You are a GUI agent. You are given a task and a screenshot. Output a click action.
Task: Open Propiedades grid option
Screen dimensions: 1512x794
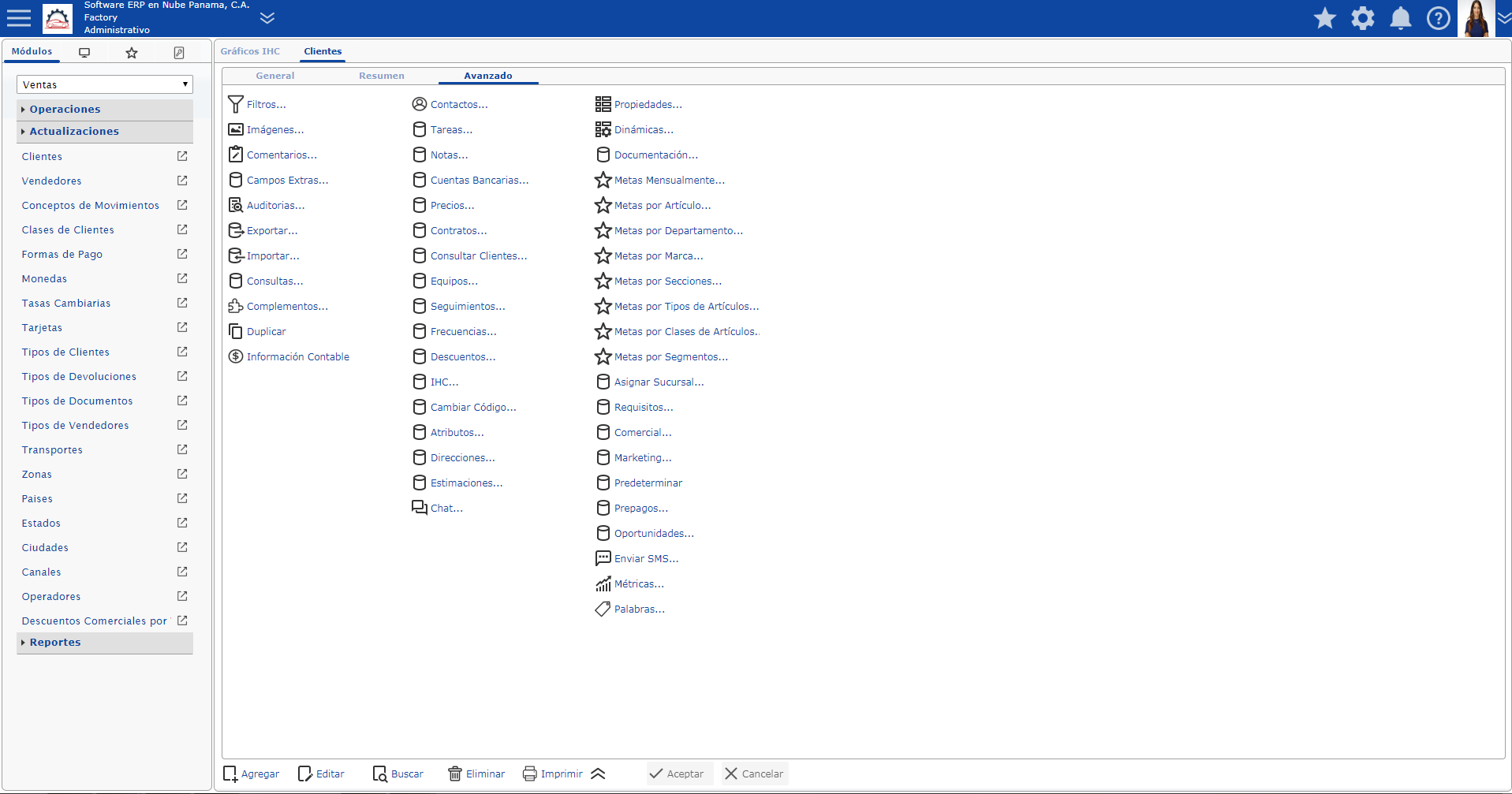[639, 104]
